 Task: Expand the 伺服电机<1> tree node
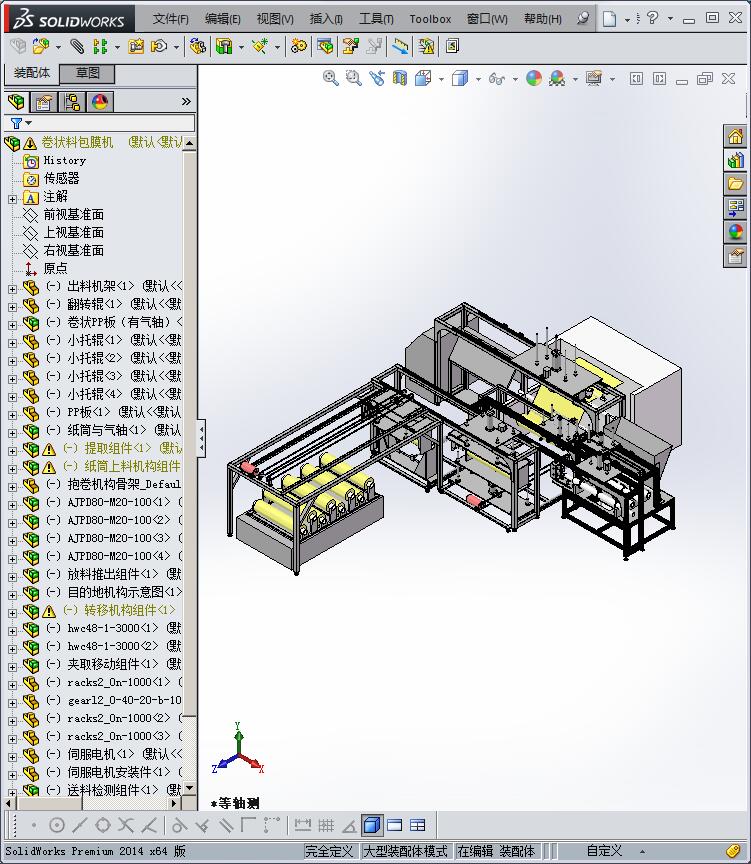(x=13, y=757)
